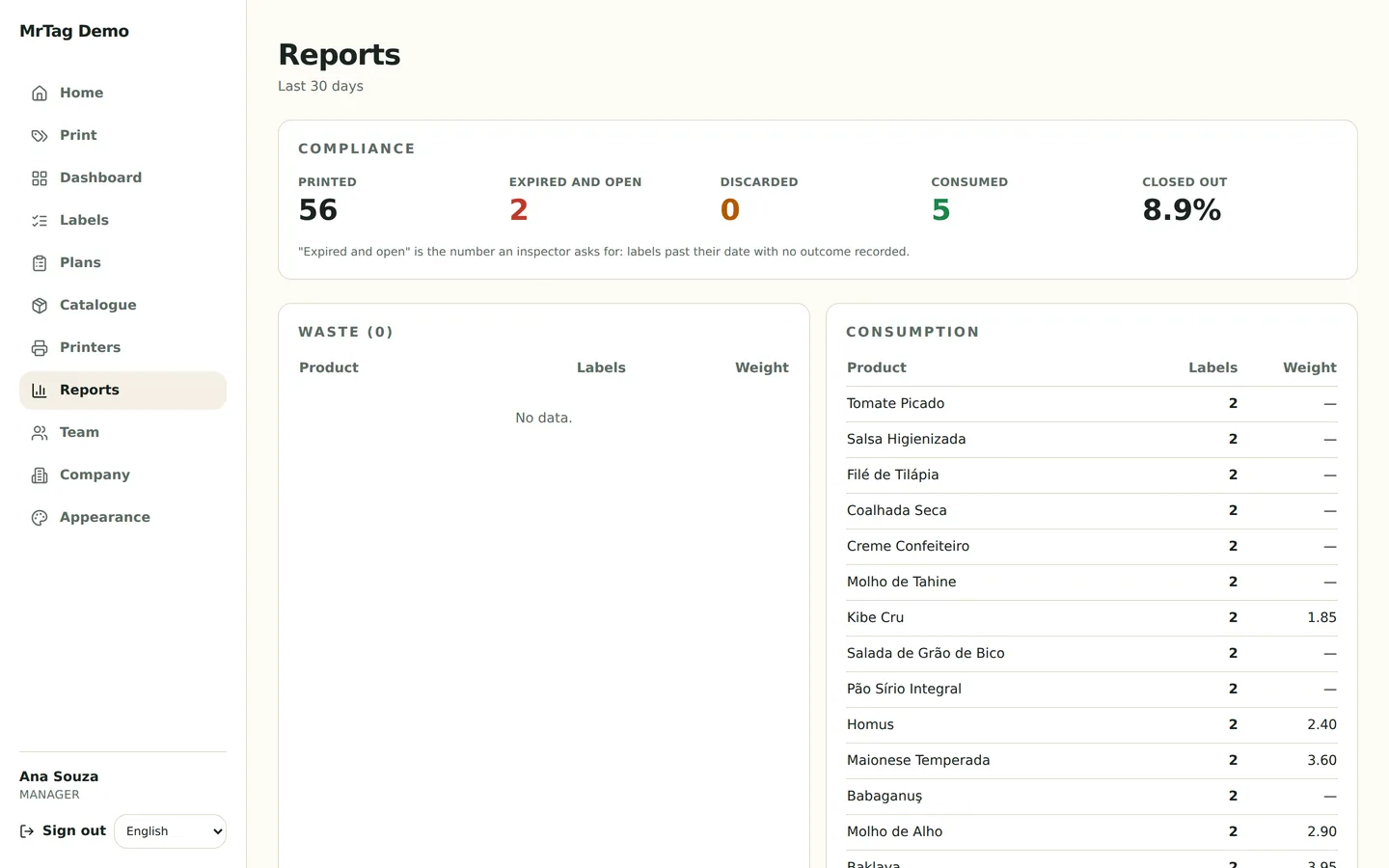Click the Discarded value 0

point(730,209)
